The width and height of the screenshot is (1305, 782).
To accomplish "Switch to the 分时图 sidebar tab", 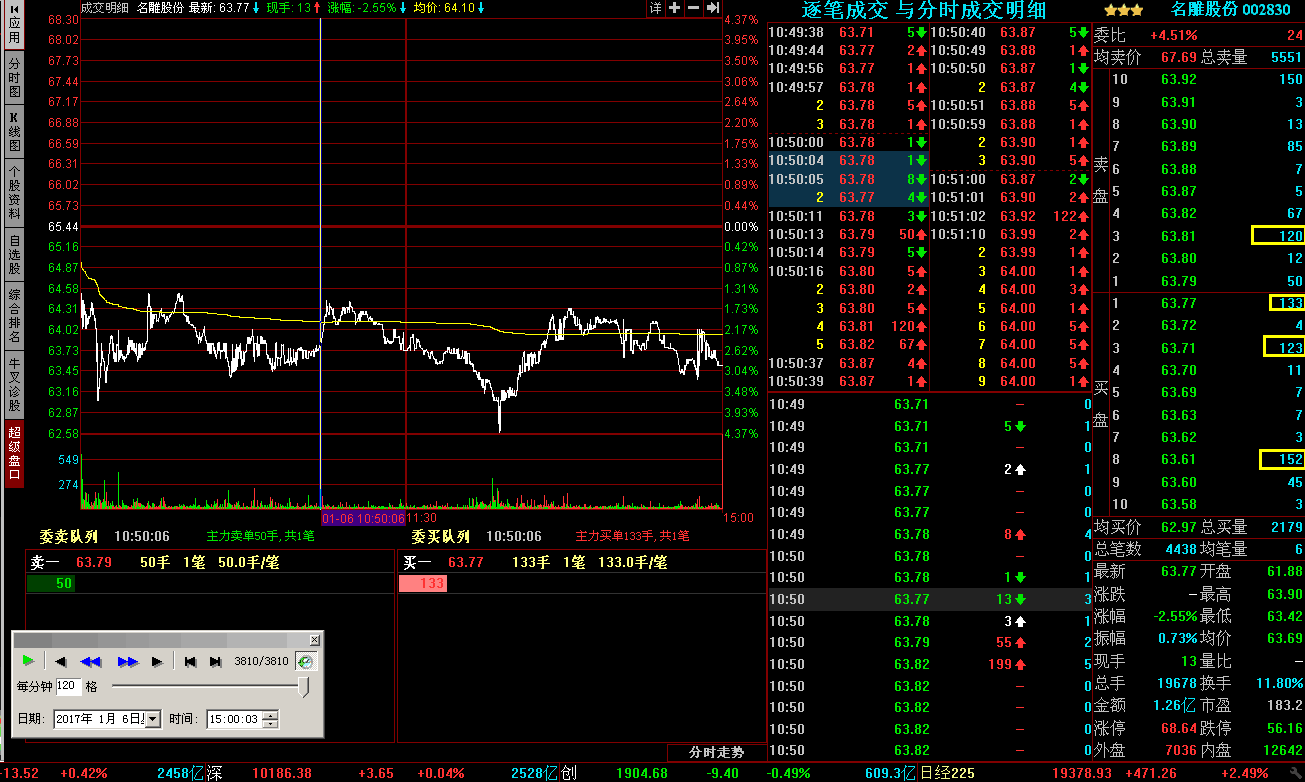I will pos(14,77).
